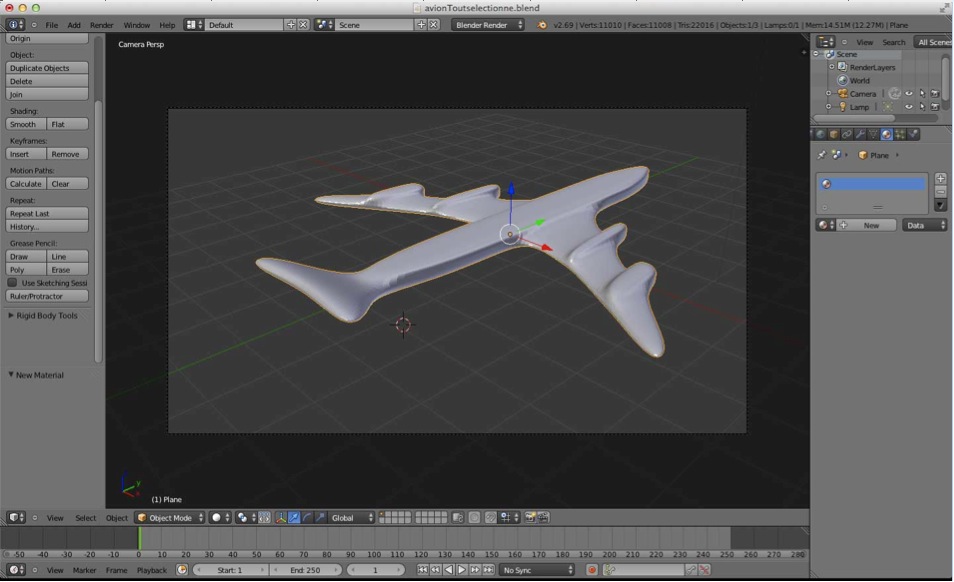Toggle 3D manipulator widget in viewport header
This screenshot has height=582, width=954.
(x=280, y=518)
